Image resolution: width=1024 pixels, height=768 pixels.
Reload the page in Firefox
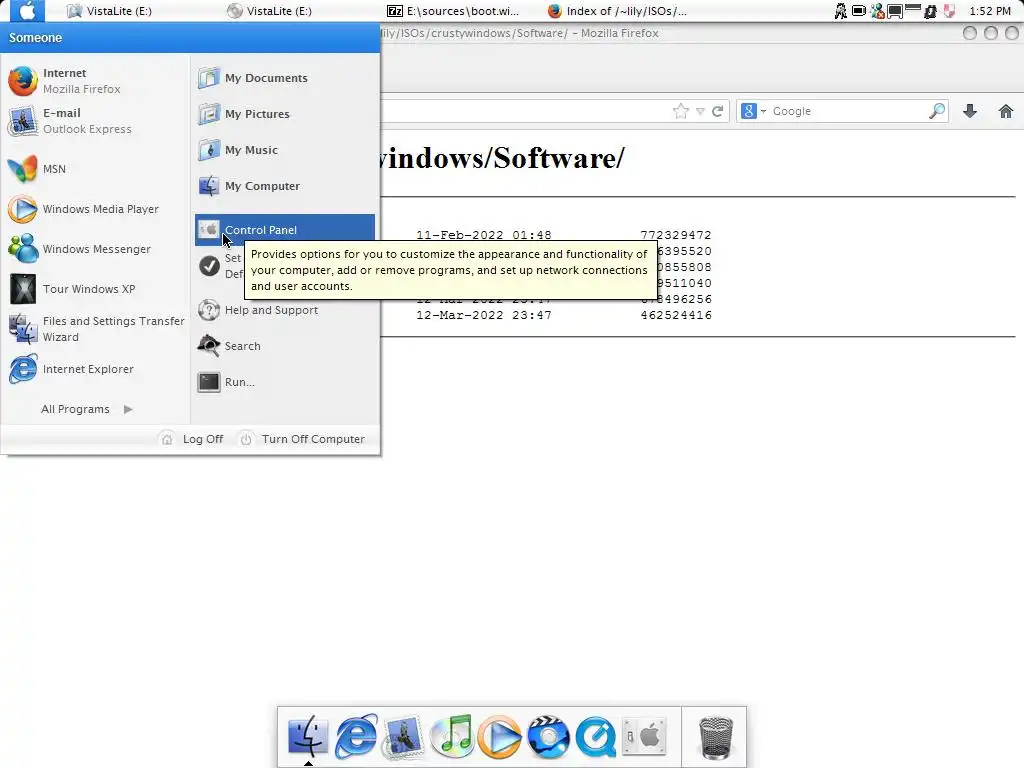717,111
